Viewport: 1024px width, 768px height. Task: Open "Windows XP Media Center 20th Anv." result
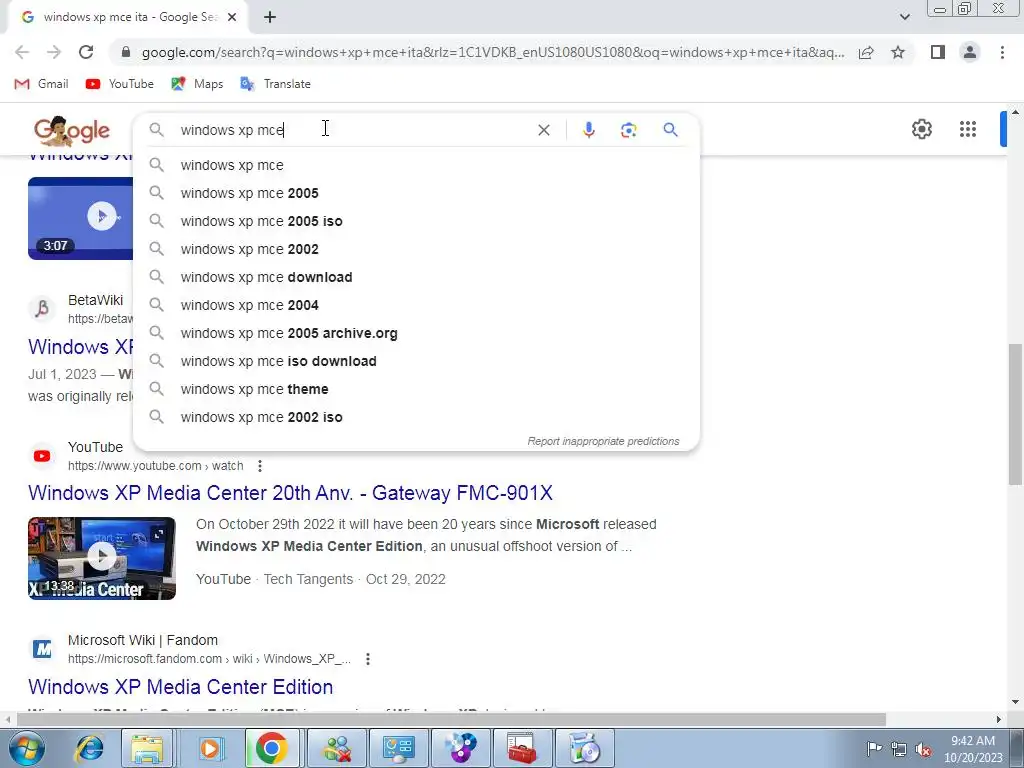point(291,493)
